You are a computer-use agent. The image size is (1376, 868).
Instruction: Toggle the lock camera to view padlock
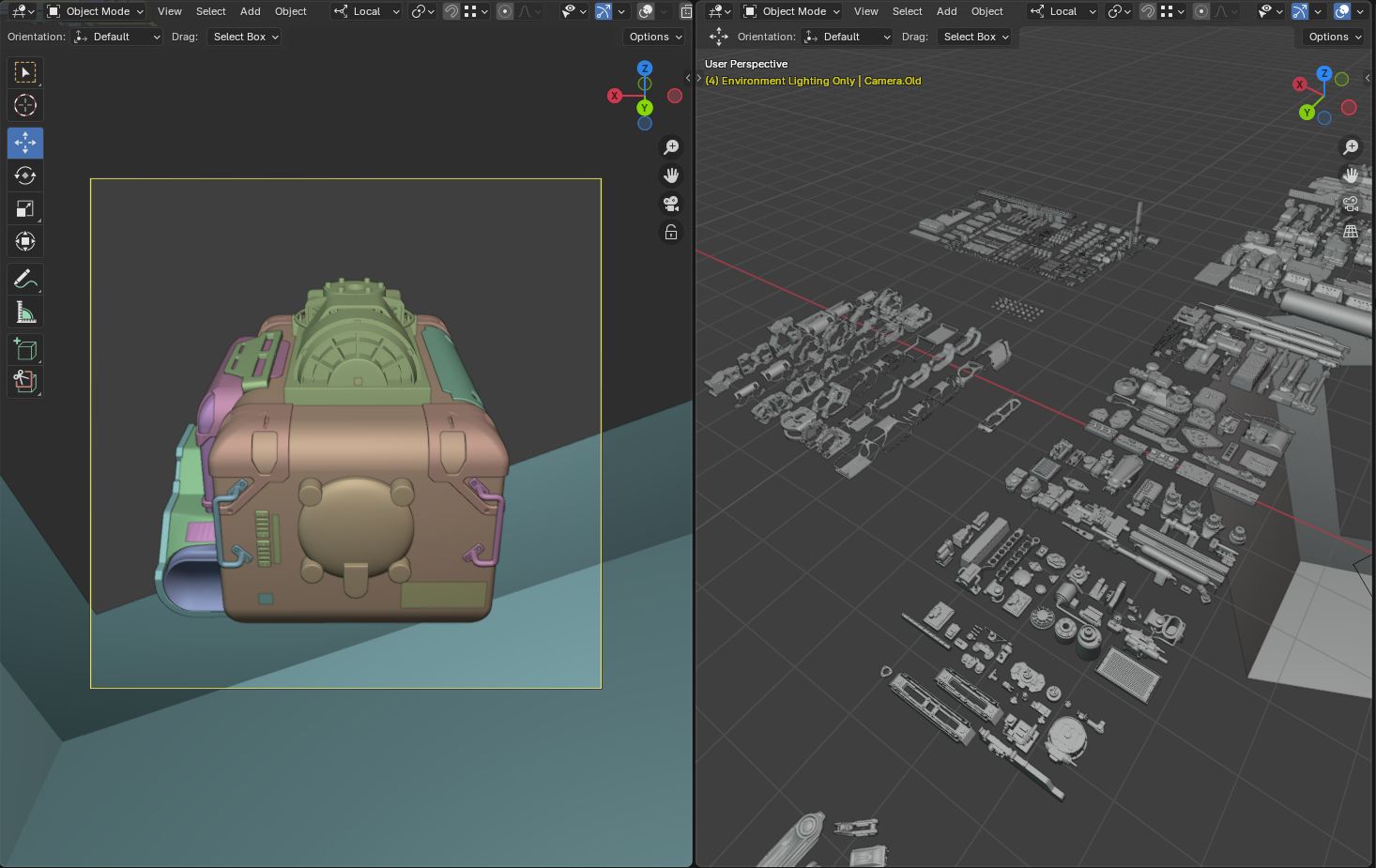671,232
